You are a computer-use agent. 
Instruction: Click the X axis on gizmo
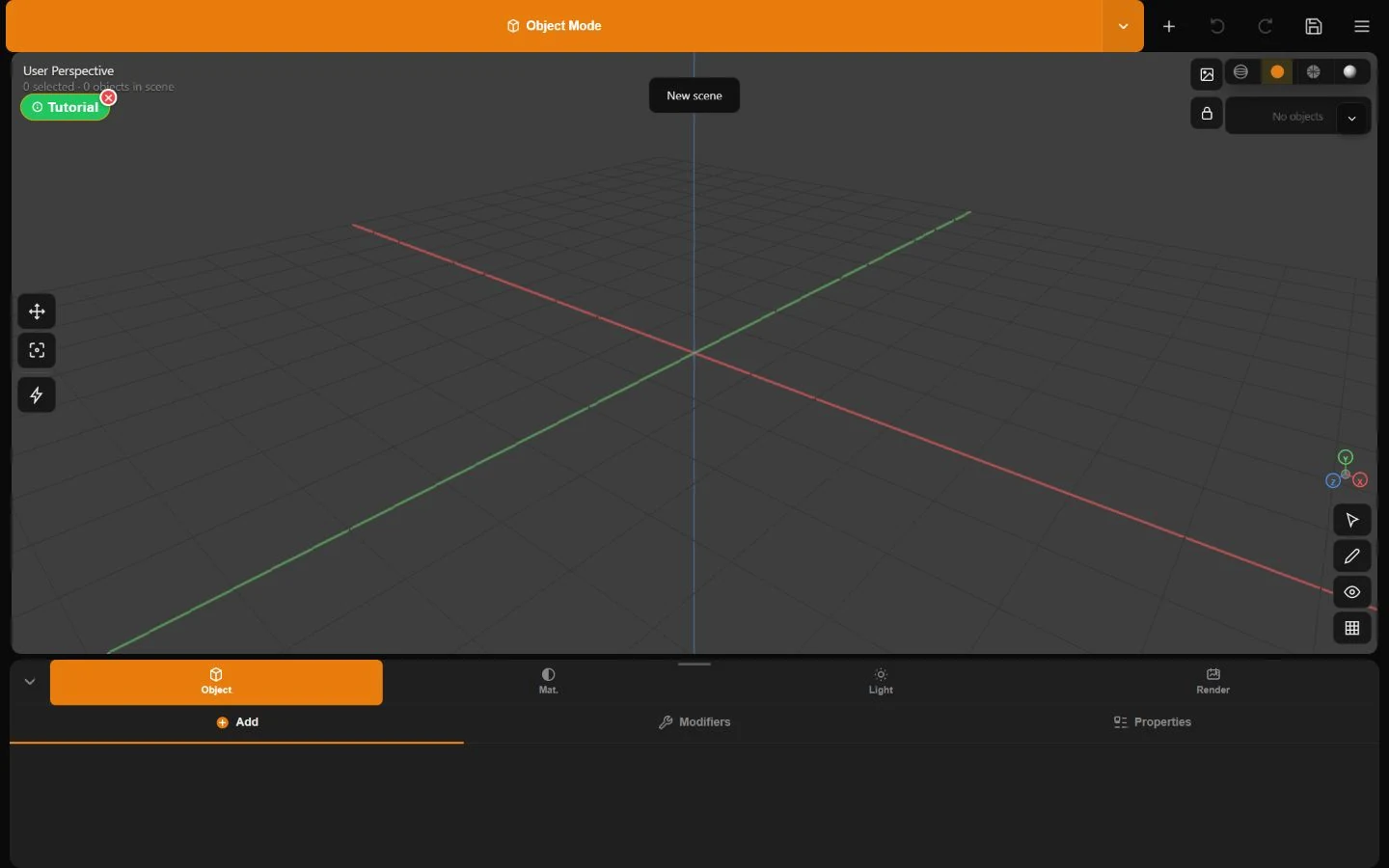[1360, 480]
